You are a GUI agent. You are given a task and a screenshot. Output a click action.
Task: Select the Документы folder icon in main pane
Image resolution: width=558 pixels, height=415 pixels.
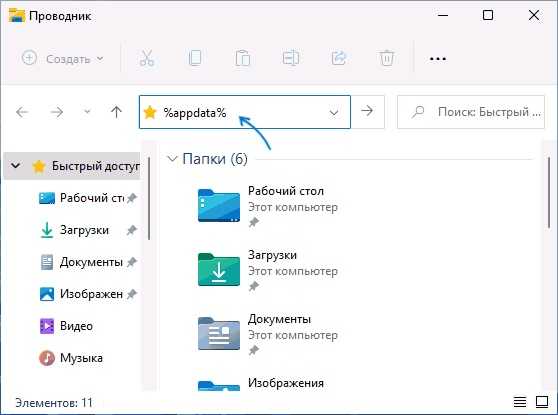[219, 333]
